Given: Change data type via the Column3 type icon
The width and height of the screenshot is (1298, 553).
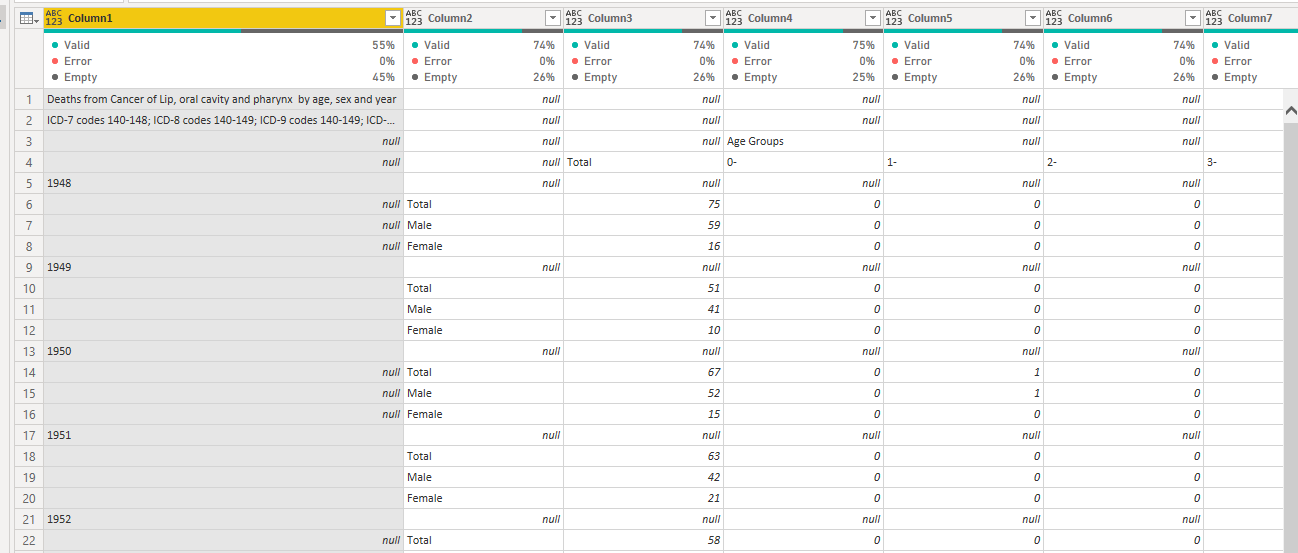Looking at the screenshot, I should [574, 18].
